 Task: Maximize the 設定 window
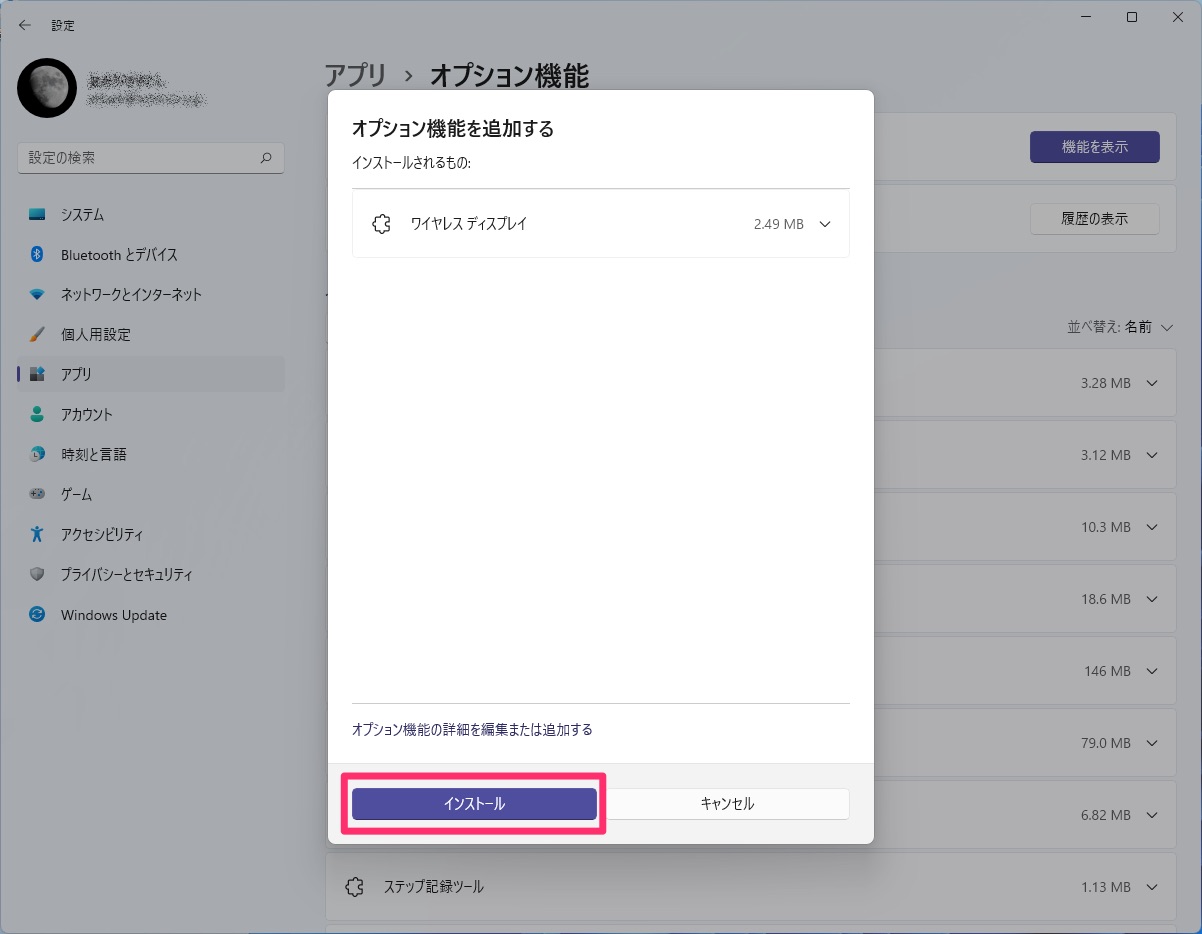pyautogui.click(x=1132, y=17)
